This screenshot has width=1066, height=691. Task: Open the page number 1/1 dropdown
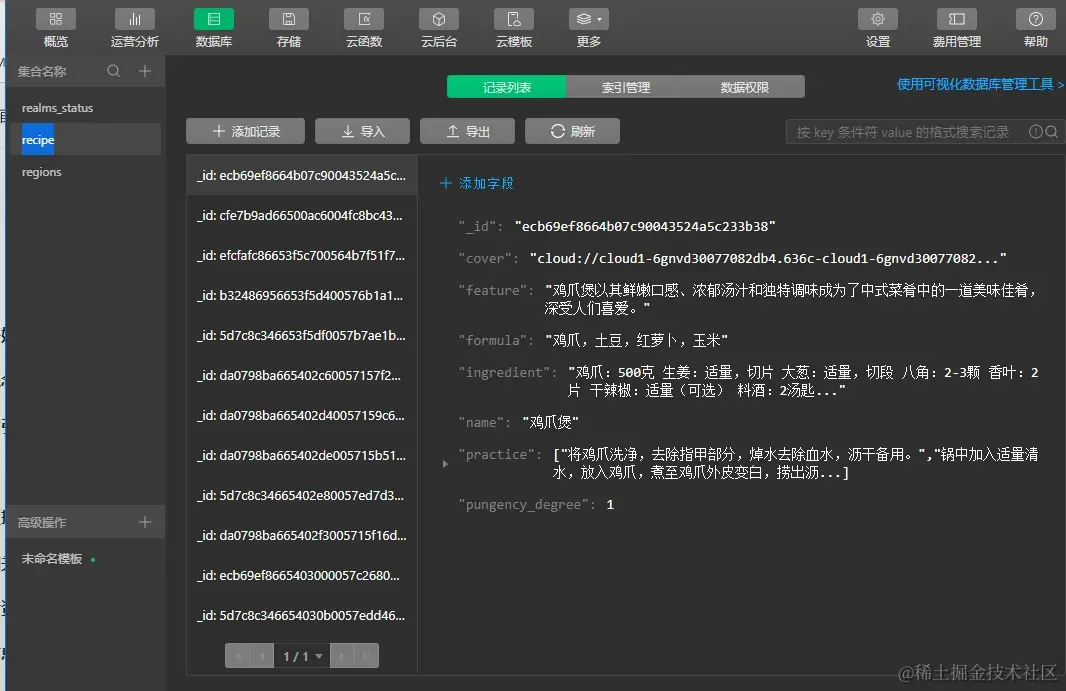click(305, 656)
